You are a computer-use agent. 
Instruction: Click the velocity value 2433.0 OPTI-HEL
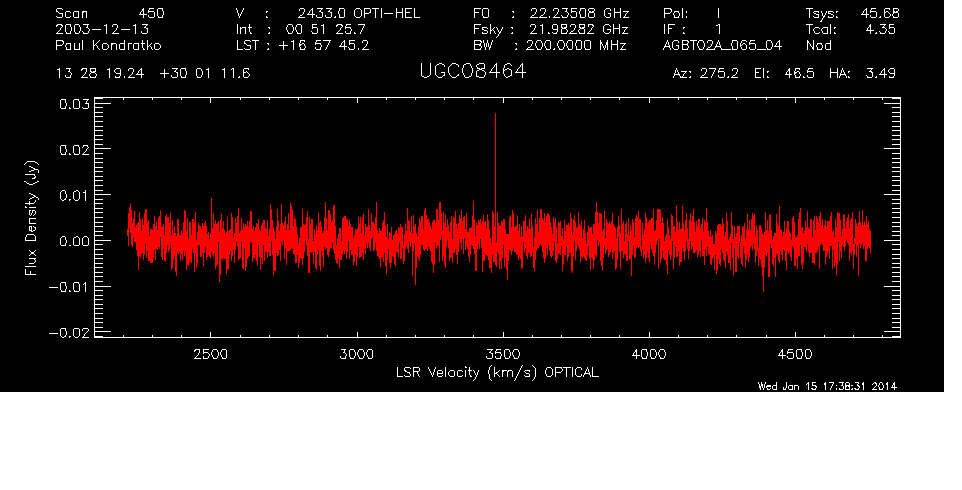[366, 13]
